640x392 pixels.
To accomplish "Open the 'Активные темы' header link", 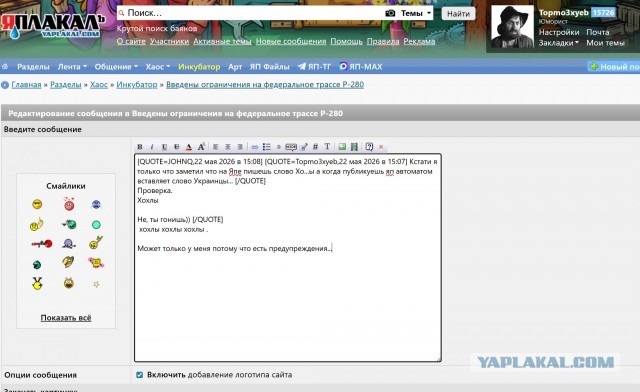I will (222, 41).
